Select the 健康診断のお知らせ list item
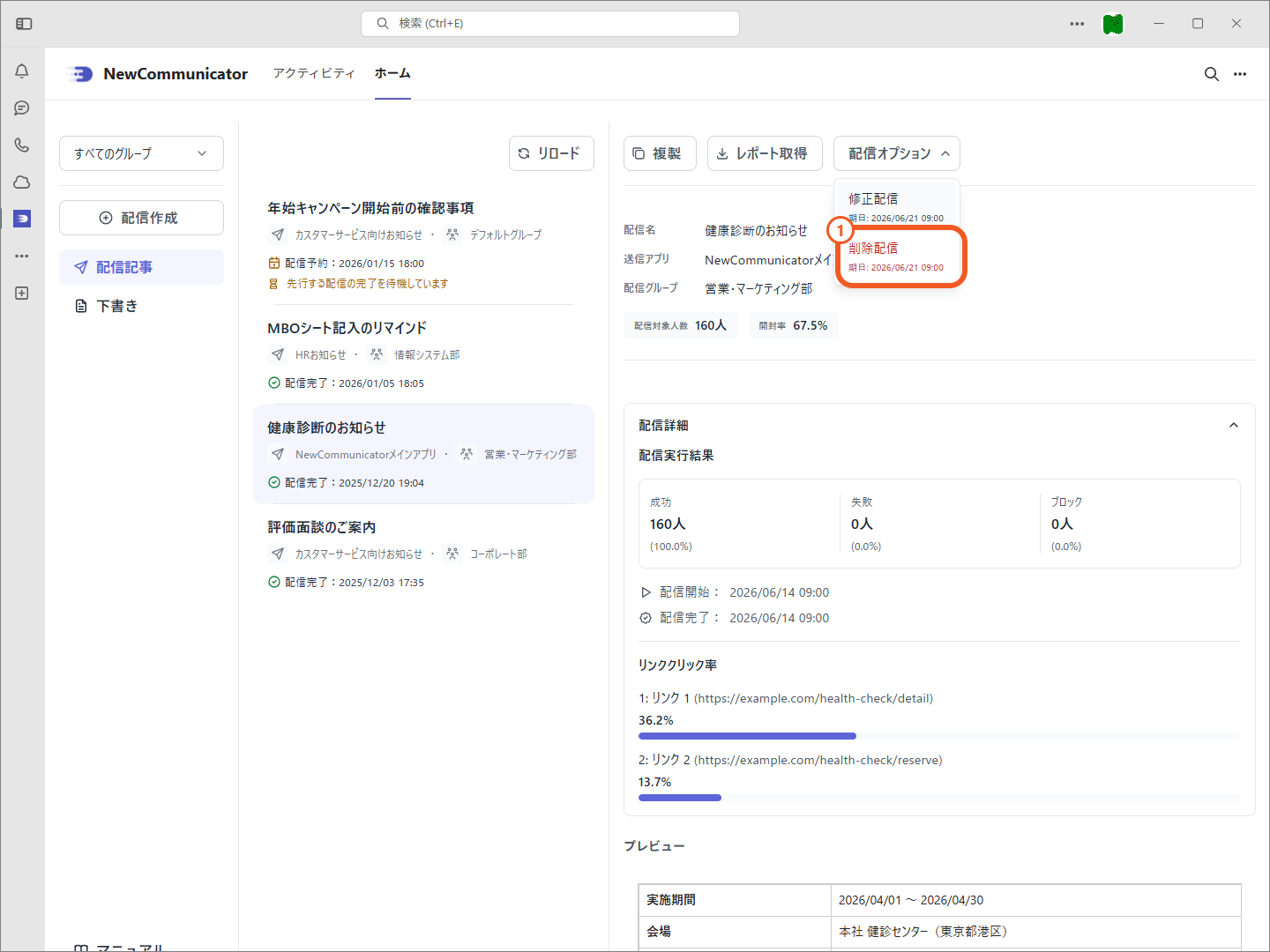 click(x=423, y=454)
